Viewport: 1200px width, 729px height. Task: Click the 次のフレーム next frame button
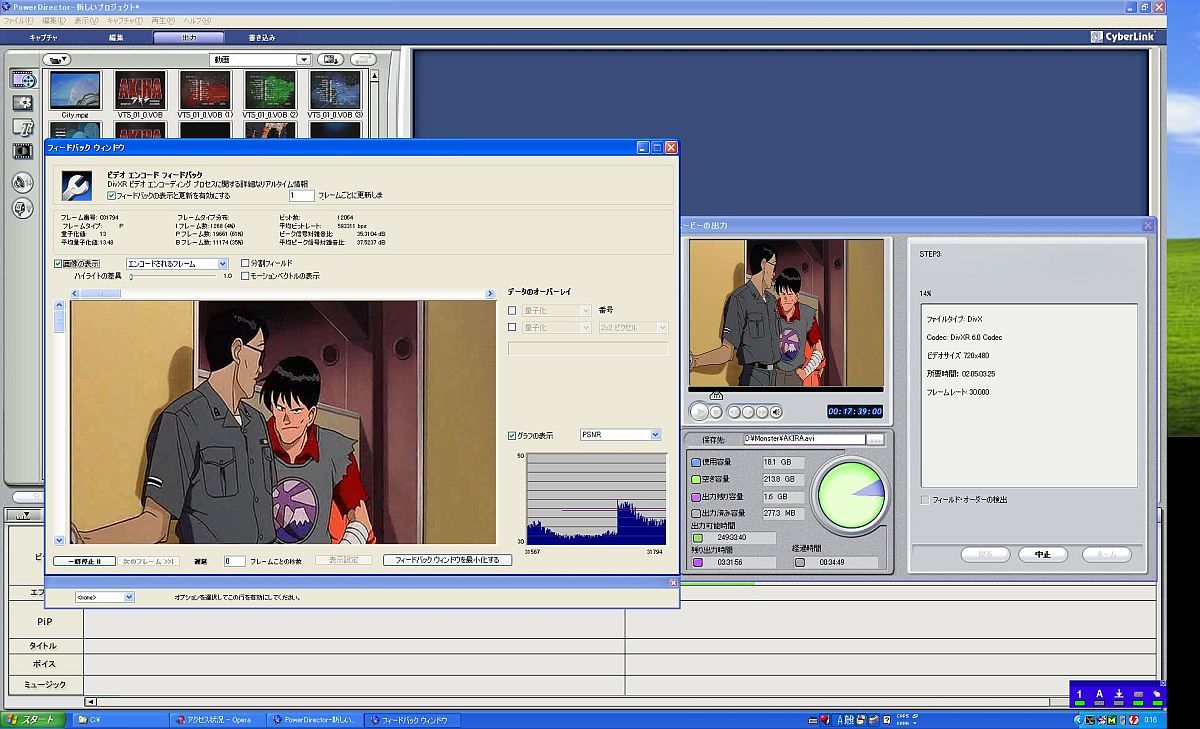pyautogui.click(x=149, y=561)
